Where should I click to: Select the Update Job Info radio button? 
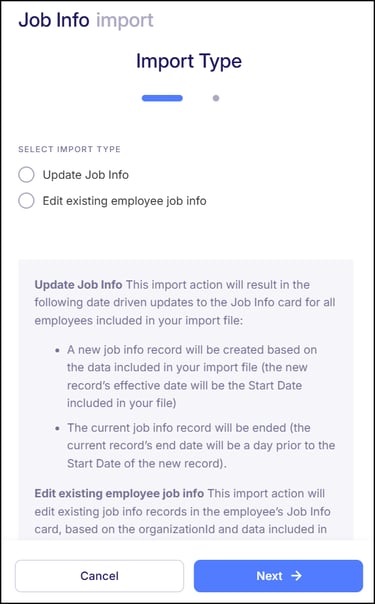tap(26, 175)
